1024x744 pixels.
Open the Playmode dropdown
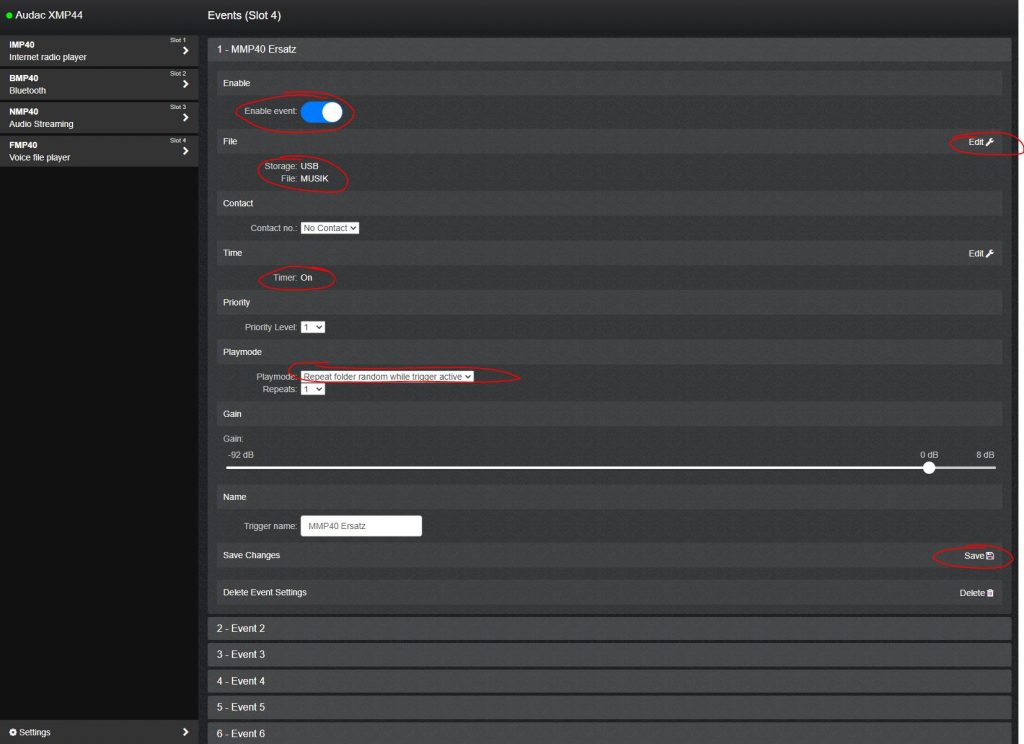(387, 376)
